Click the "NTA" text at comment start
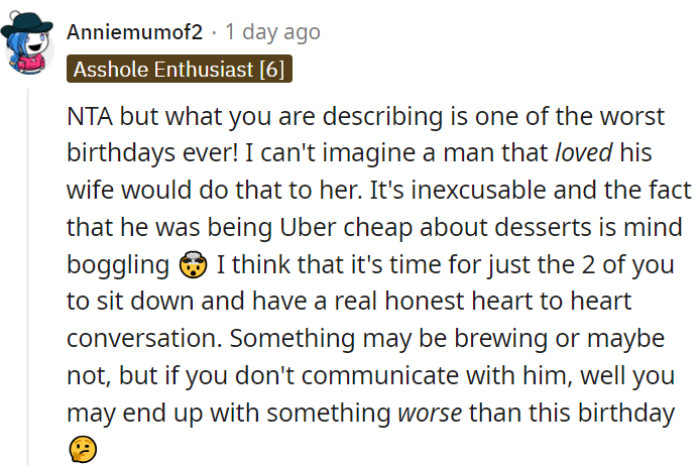Viewport: 700px width, 465px height. [x=89, y=116]
